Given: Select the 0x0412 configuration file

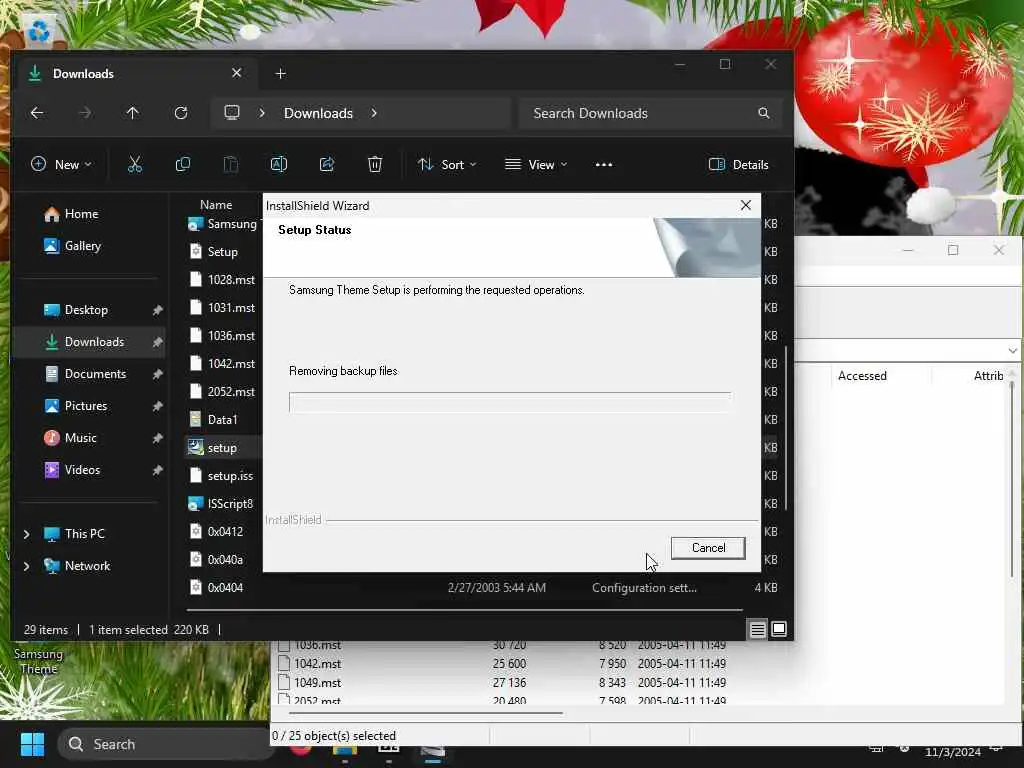Looking at the screenshot, I should 216,532.
